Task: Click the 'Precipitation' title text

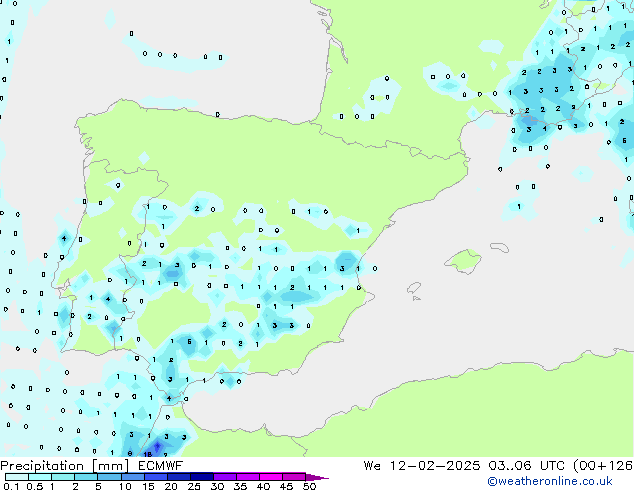Action: click(x=42, y=466)
